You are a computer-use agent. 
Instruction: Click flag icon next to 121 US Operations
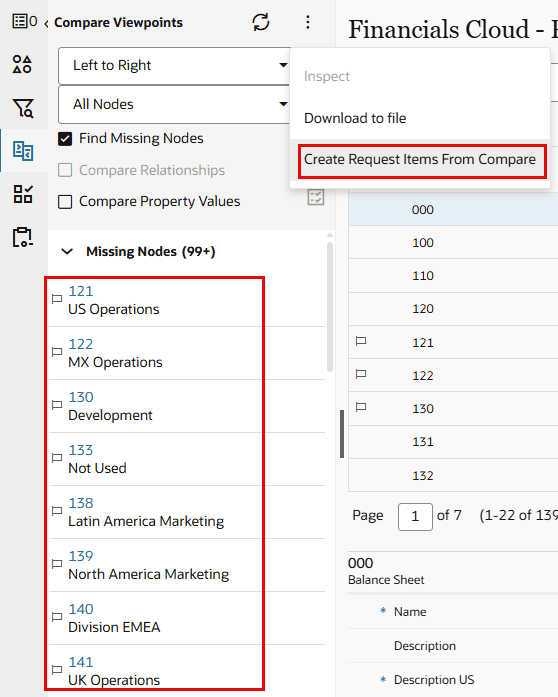(57, 299)
